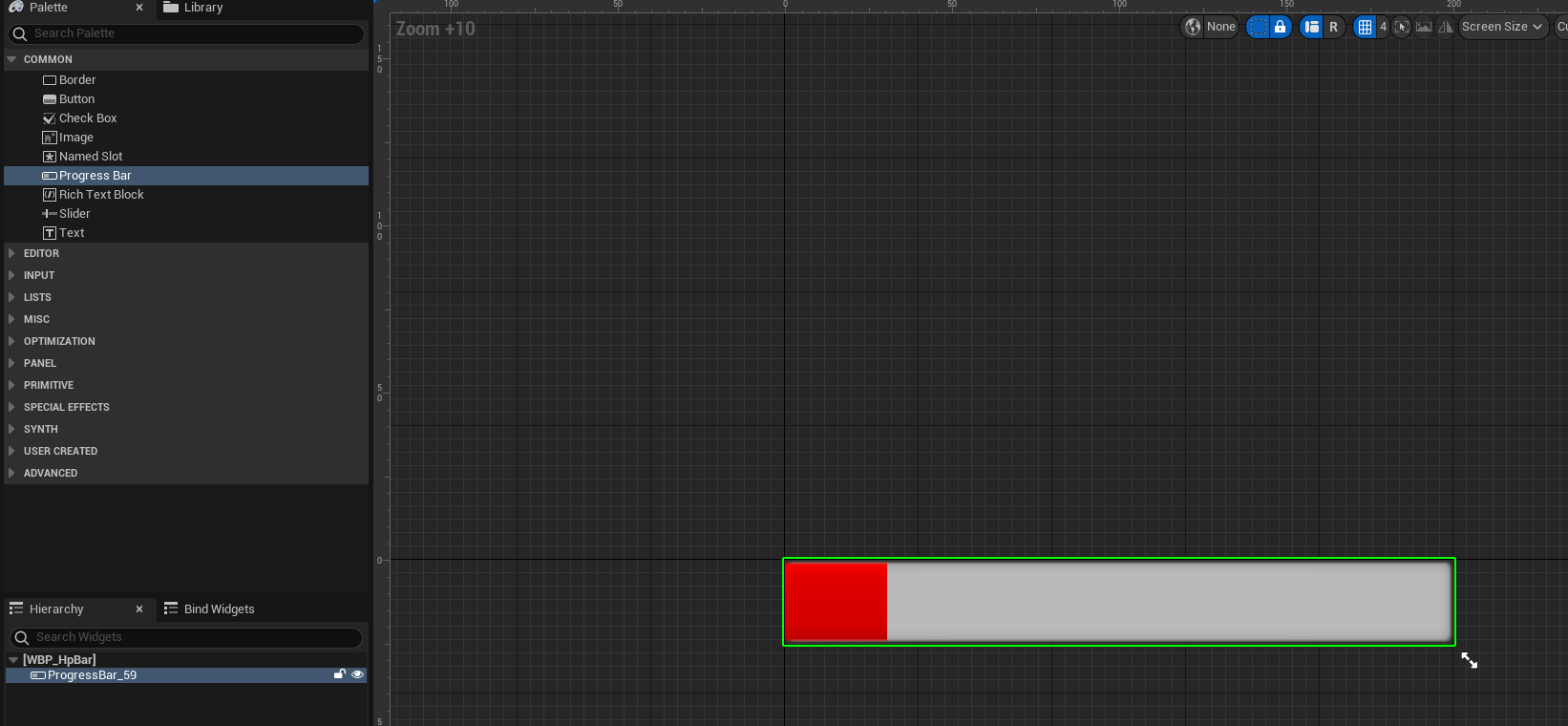Select the Image widget in palette
Image resolution: width=1568 pixels, height=726 pixels.
(x=186, y=138)
